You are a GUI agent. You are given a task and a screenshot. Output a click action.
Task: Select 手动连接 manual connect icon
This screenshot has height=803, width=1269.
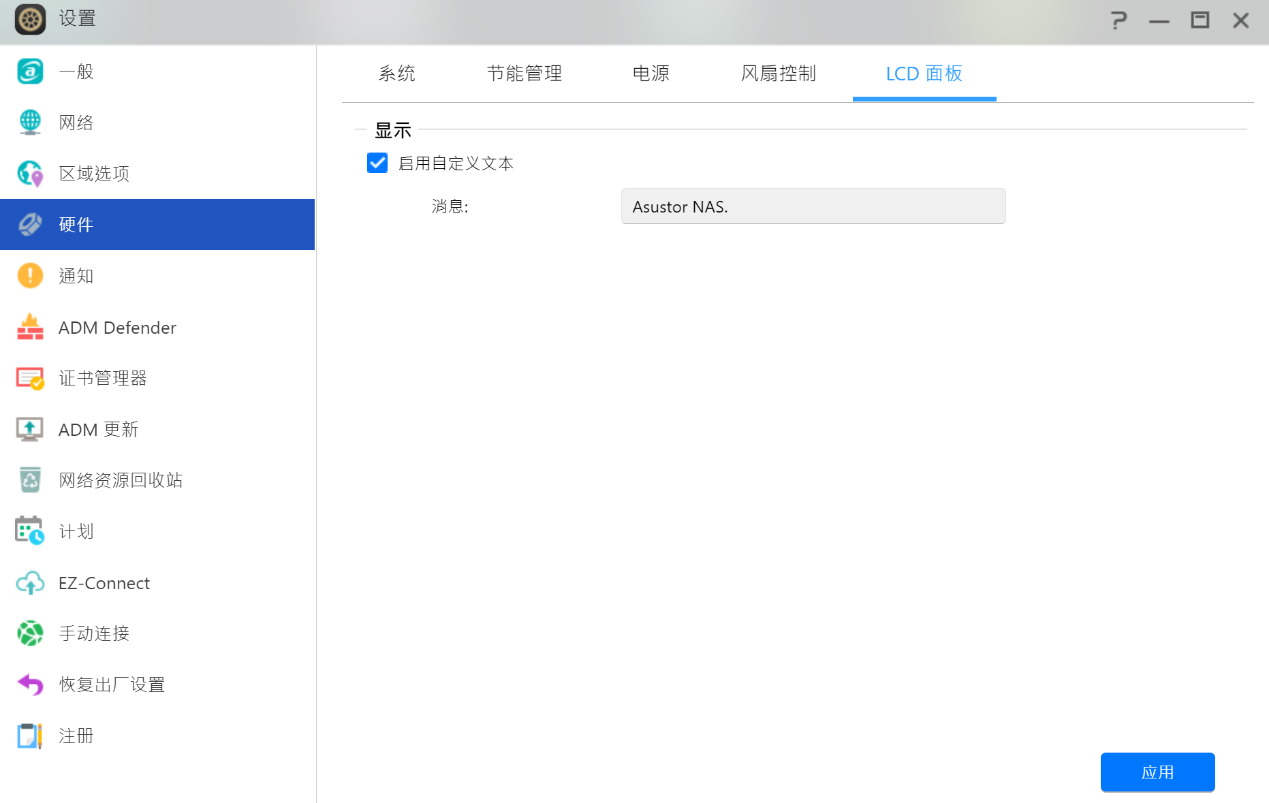(30, 633)
